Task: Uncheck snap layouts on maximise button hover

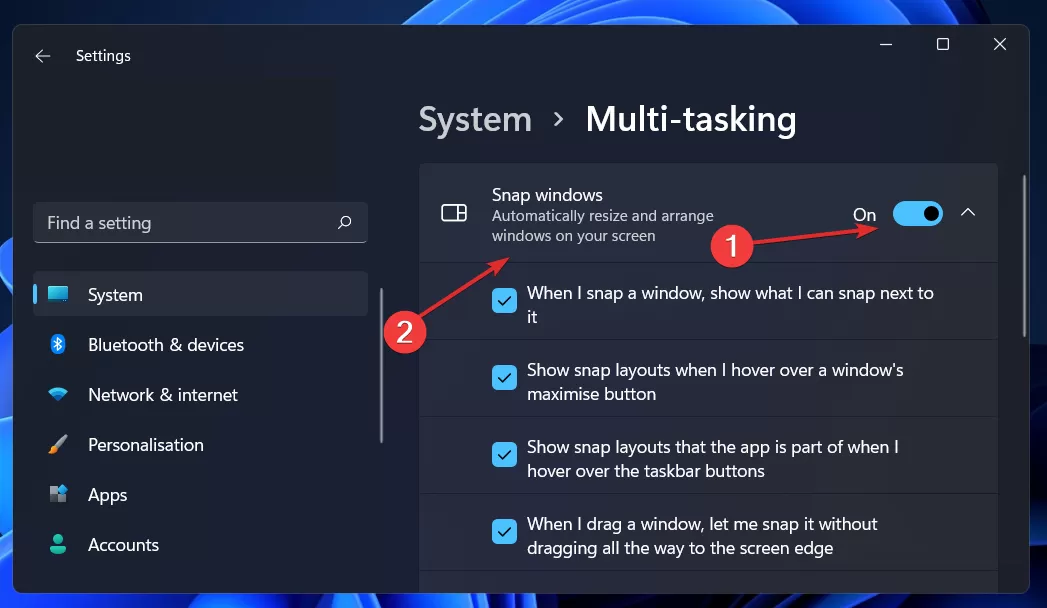Action: 504,378
